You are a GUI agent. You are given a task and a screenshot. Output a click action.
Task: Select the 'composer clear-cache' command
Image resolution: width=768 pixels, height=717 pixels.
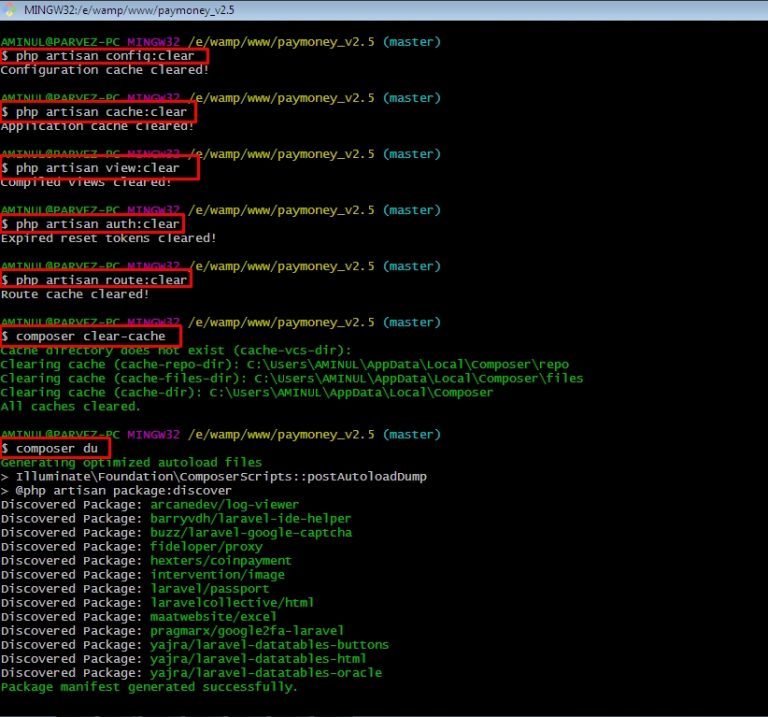point(90,336)
